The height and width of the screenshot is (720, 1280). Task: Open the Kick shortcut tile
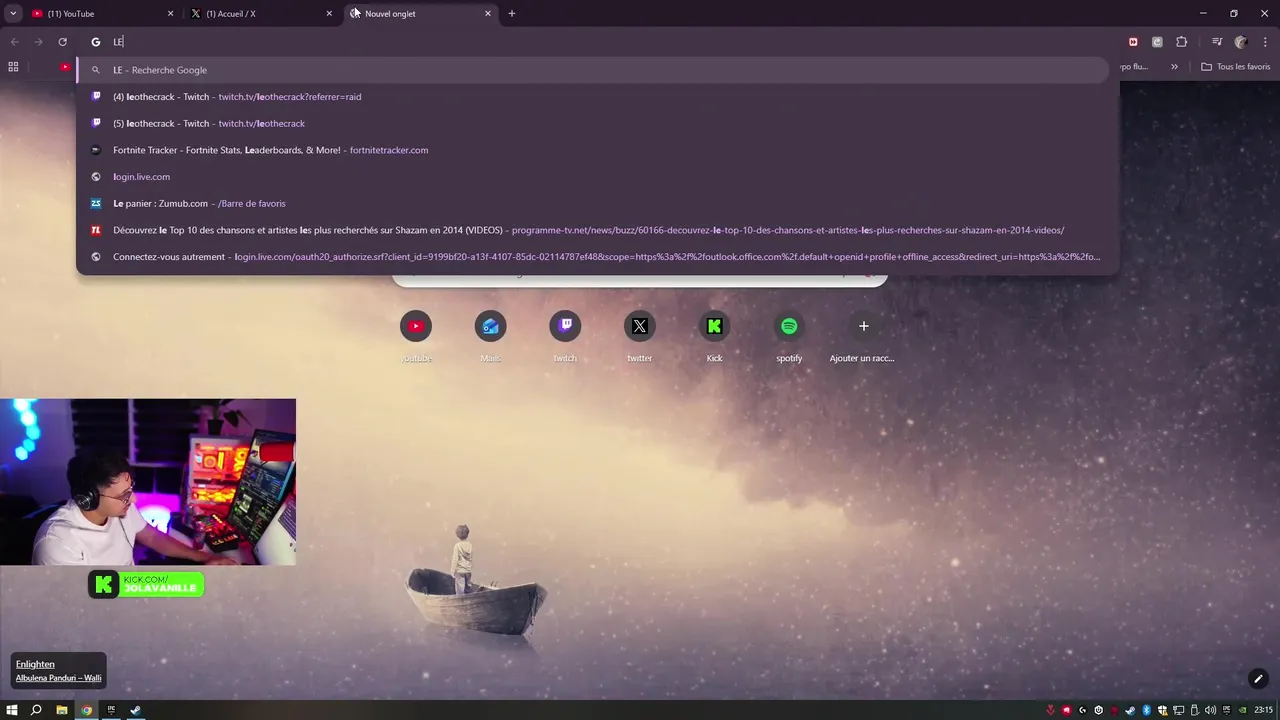714,336
